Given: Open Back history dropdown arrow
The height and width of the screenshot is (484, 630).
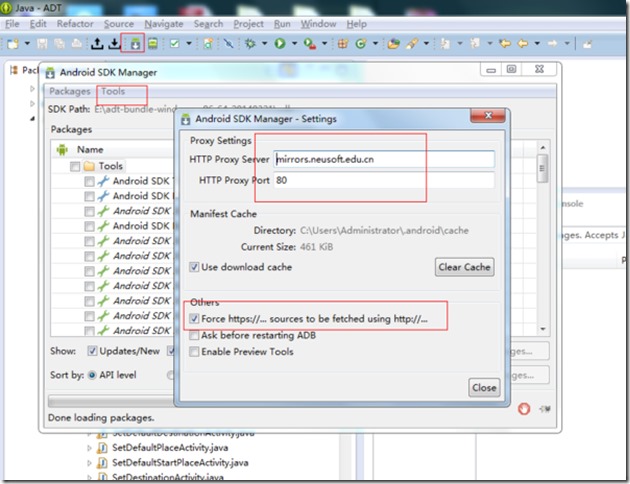Looking at the screenshot, I should (x=537, y=43).
